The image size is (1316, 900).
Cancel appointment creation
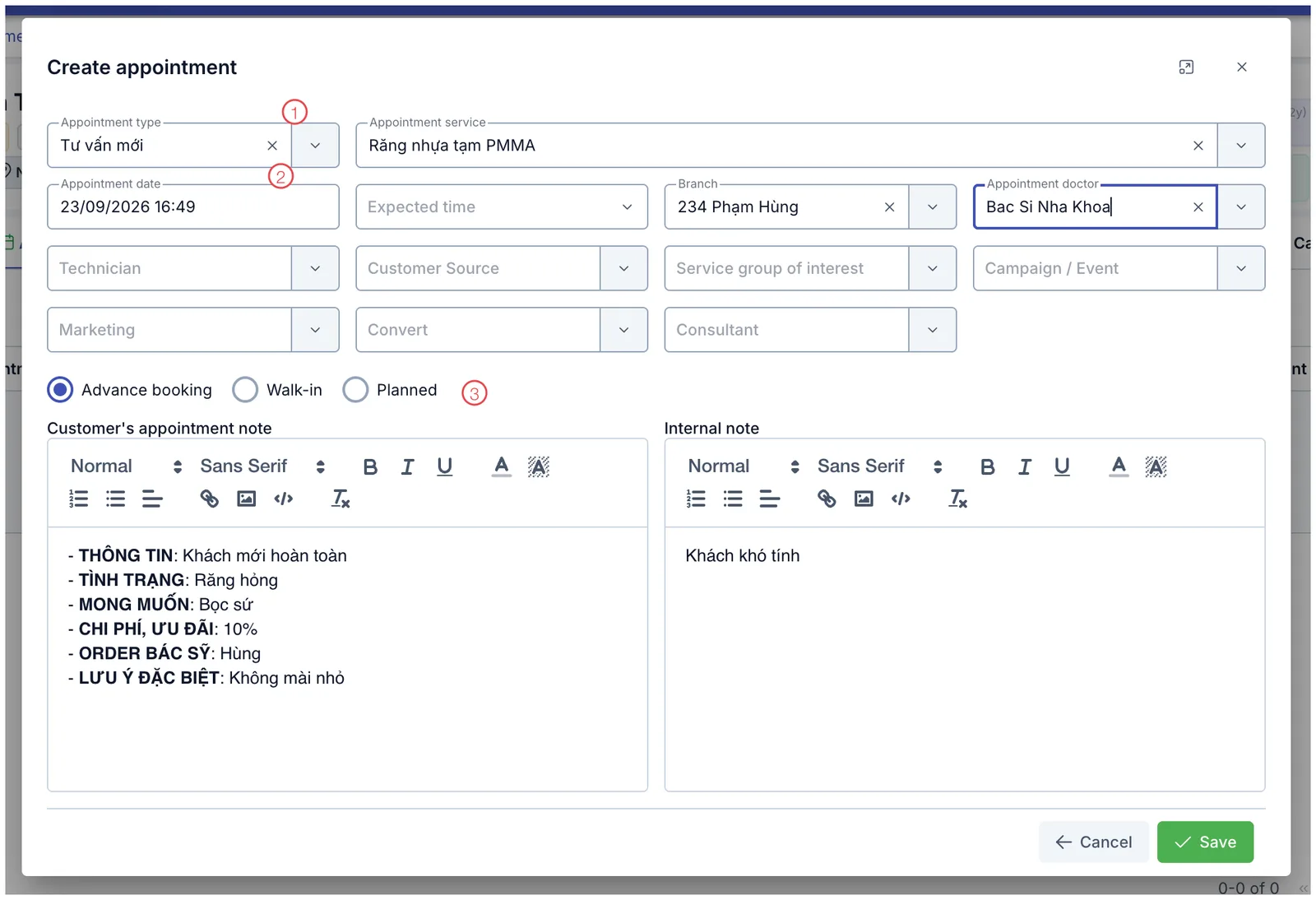[1094, 842]
